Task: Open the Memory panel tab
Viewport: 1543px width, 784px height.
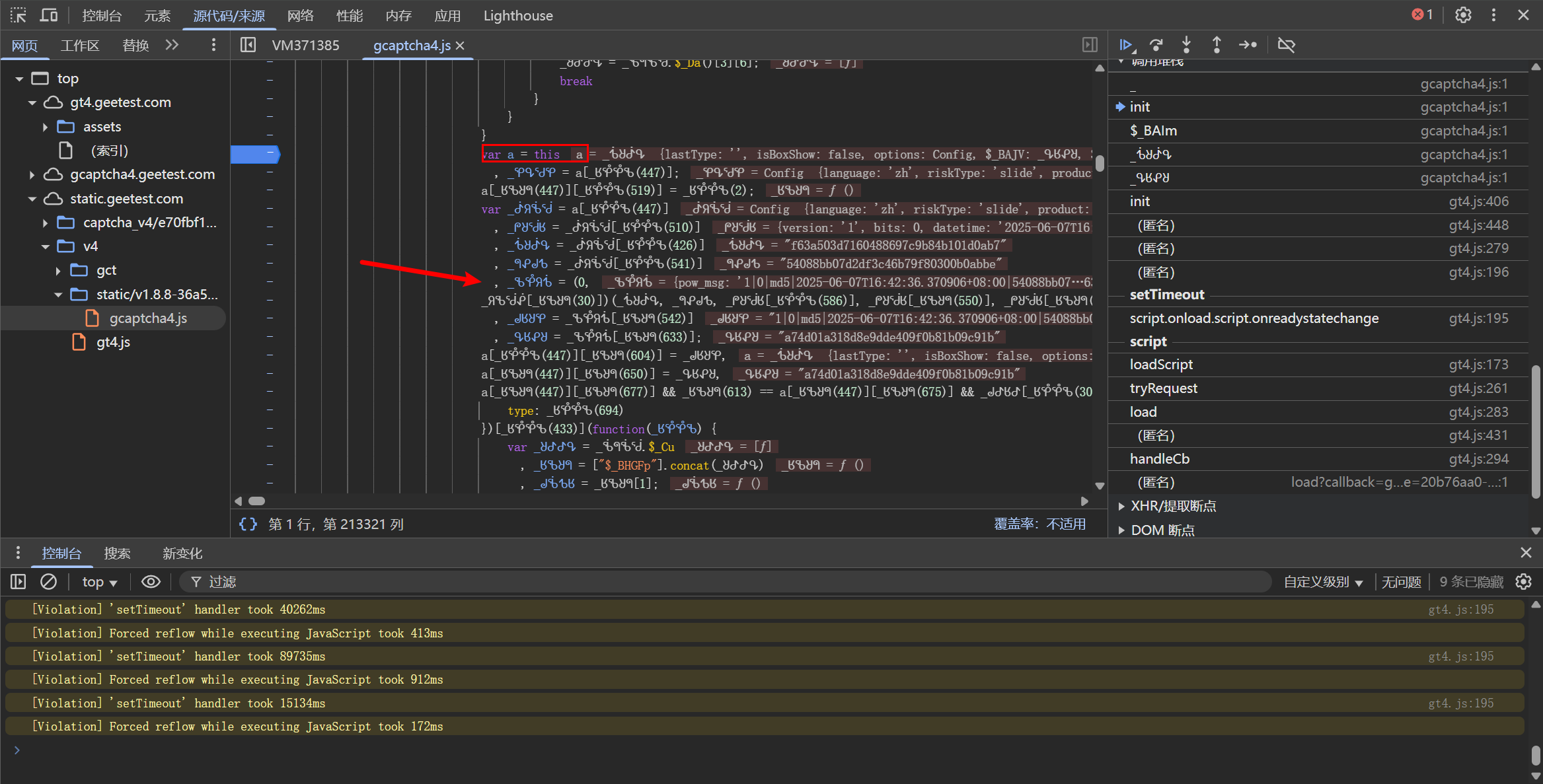Action: point(398,15)
